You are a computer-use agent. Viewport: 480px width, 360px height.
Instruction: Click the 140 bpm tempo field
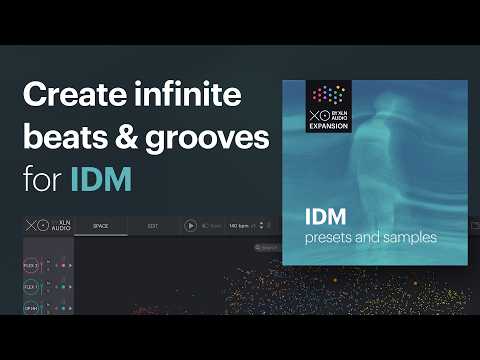click(239, 226)
